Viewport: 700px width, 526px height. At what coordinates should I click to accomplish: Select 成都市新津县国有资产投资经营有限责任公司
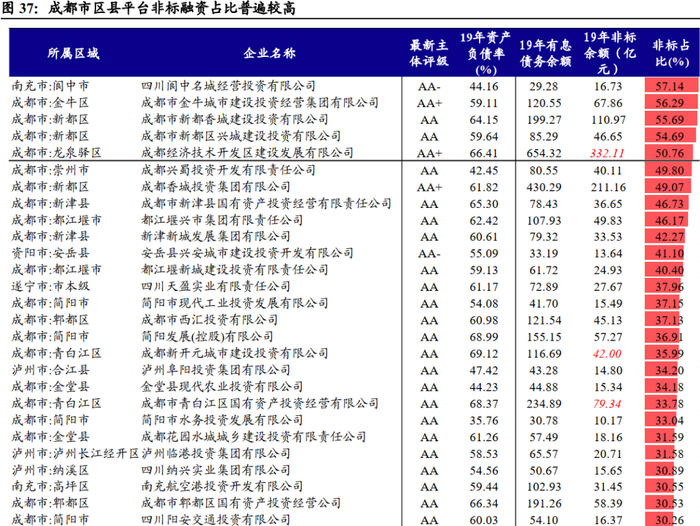click(266, 204)
